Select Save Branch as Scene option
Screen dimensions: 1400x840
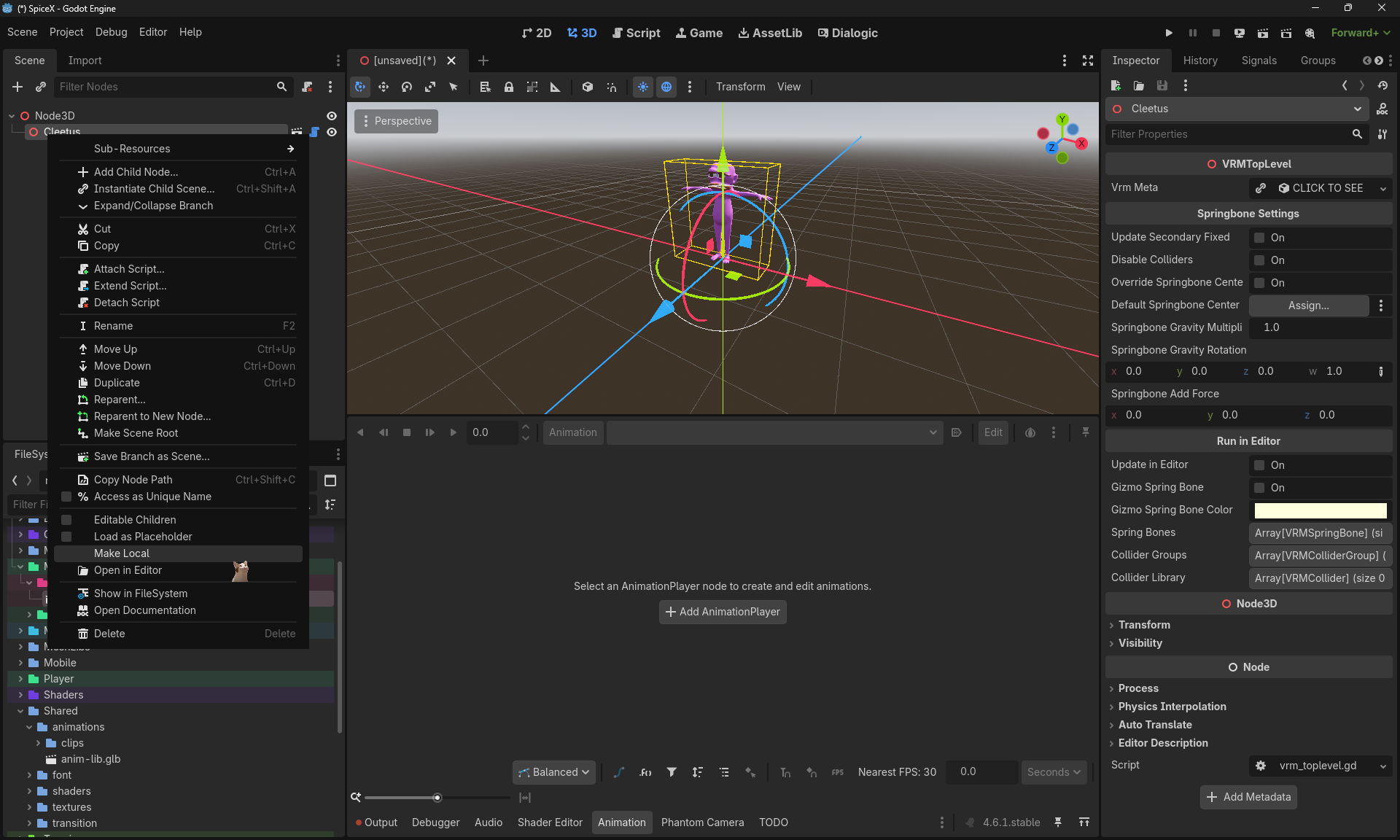click(179, 456)
